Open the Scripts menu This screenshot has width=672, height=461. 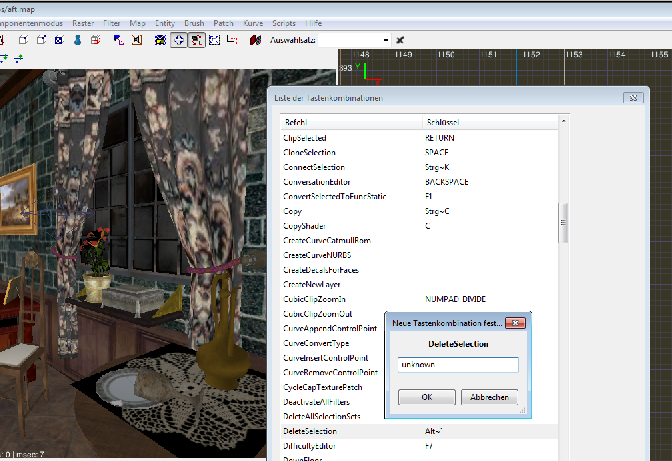point(284,23)
